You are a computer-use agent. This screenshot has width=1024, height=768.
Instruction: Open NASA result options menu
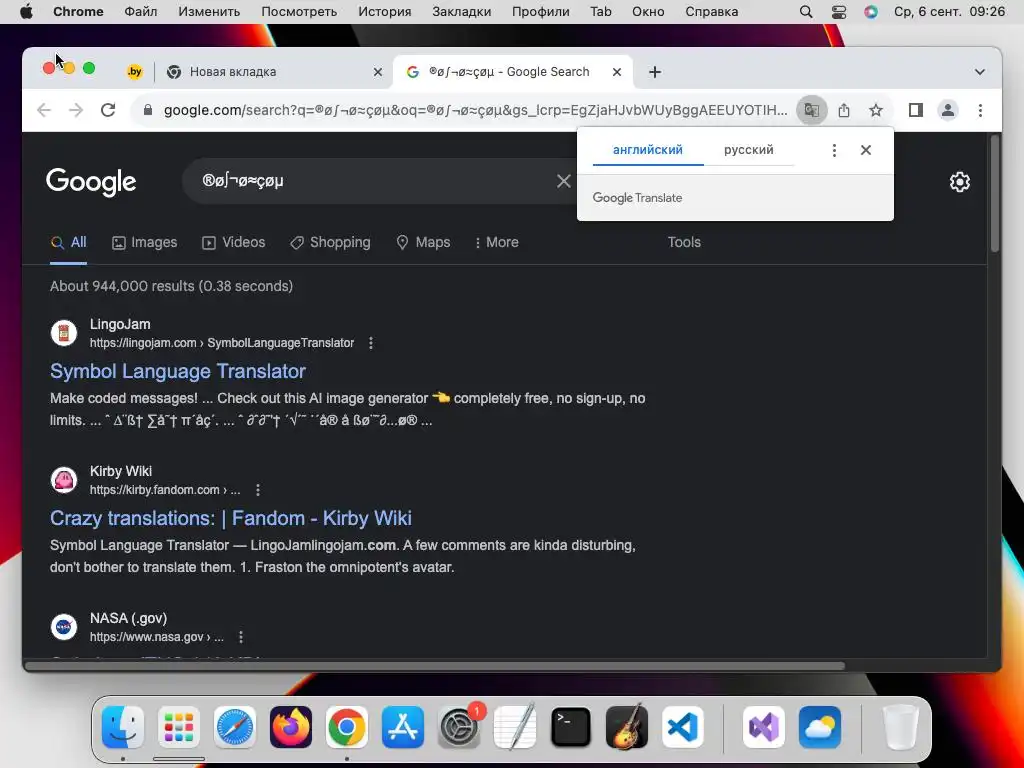[241, 637]
